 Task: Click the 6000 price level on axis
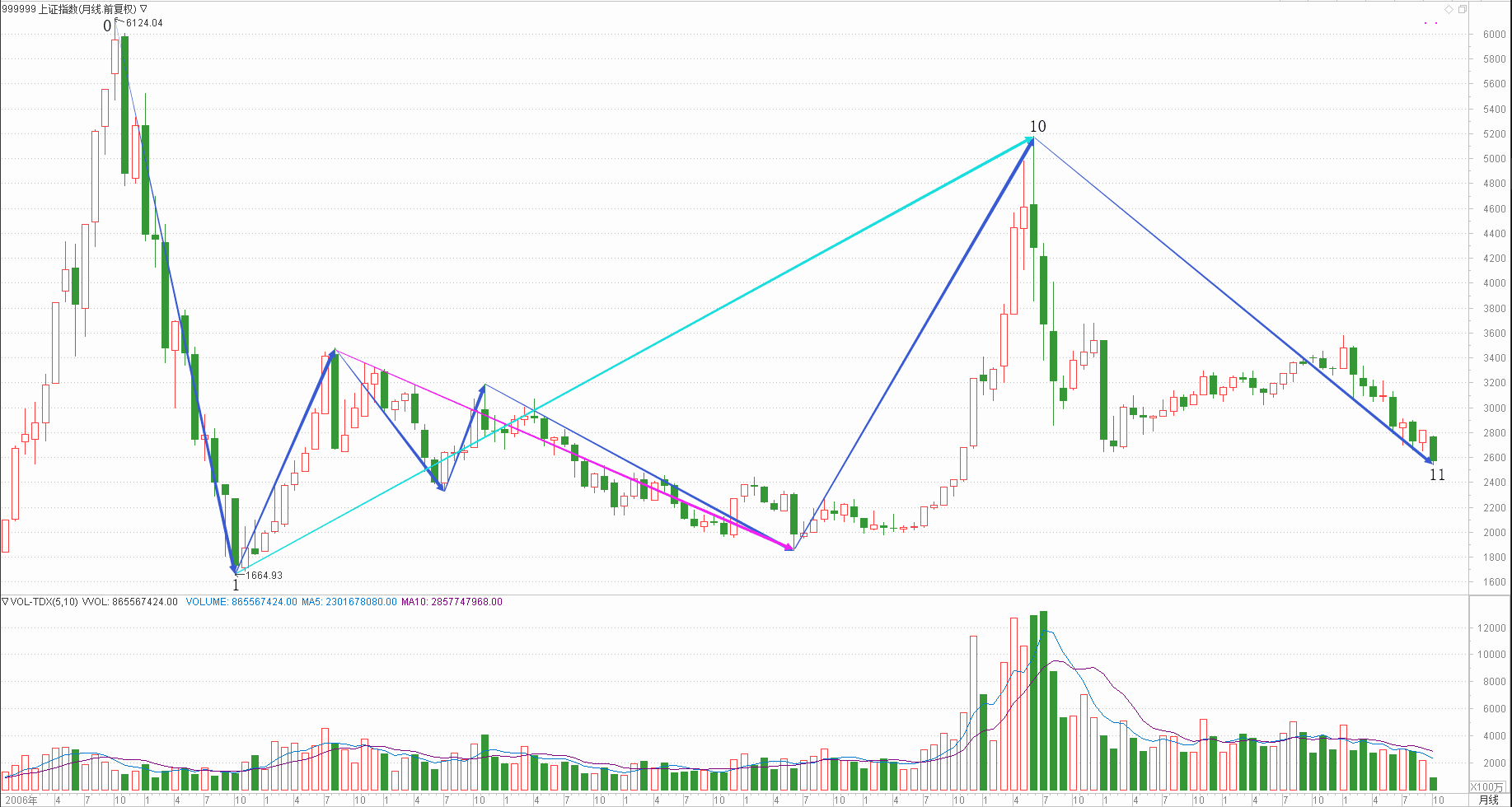[x=1494, y=35]
